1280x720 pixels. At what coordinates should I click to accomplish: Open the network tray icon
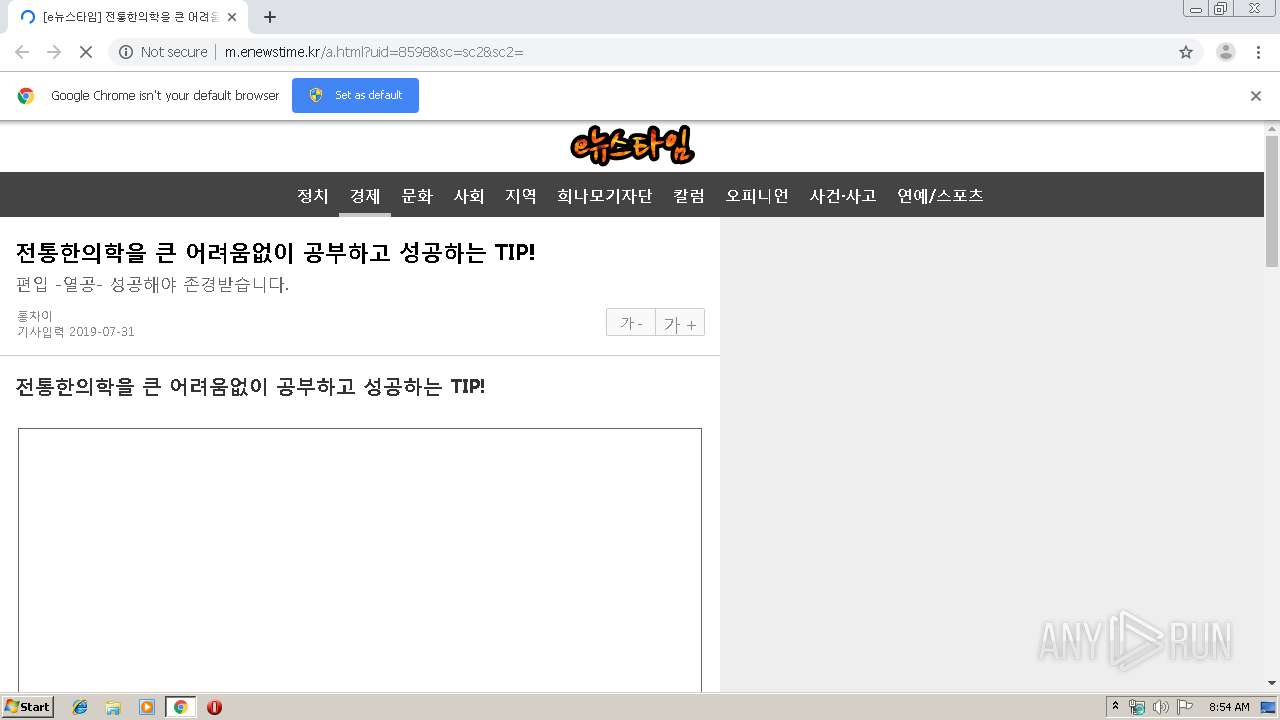1137,707
